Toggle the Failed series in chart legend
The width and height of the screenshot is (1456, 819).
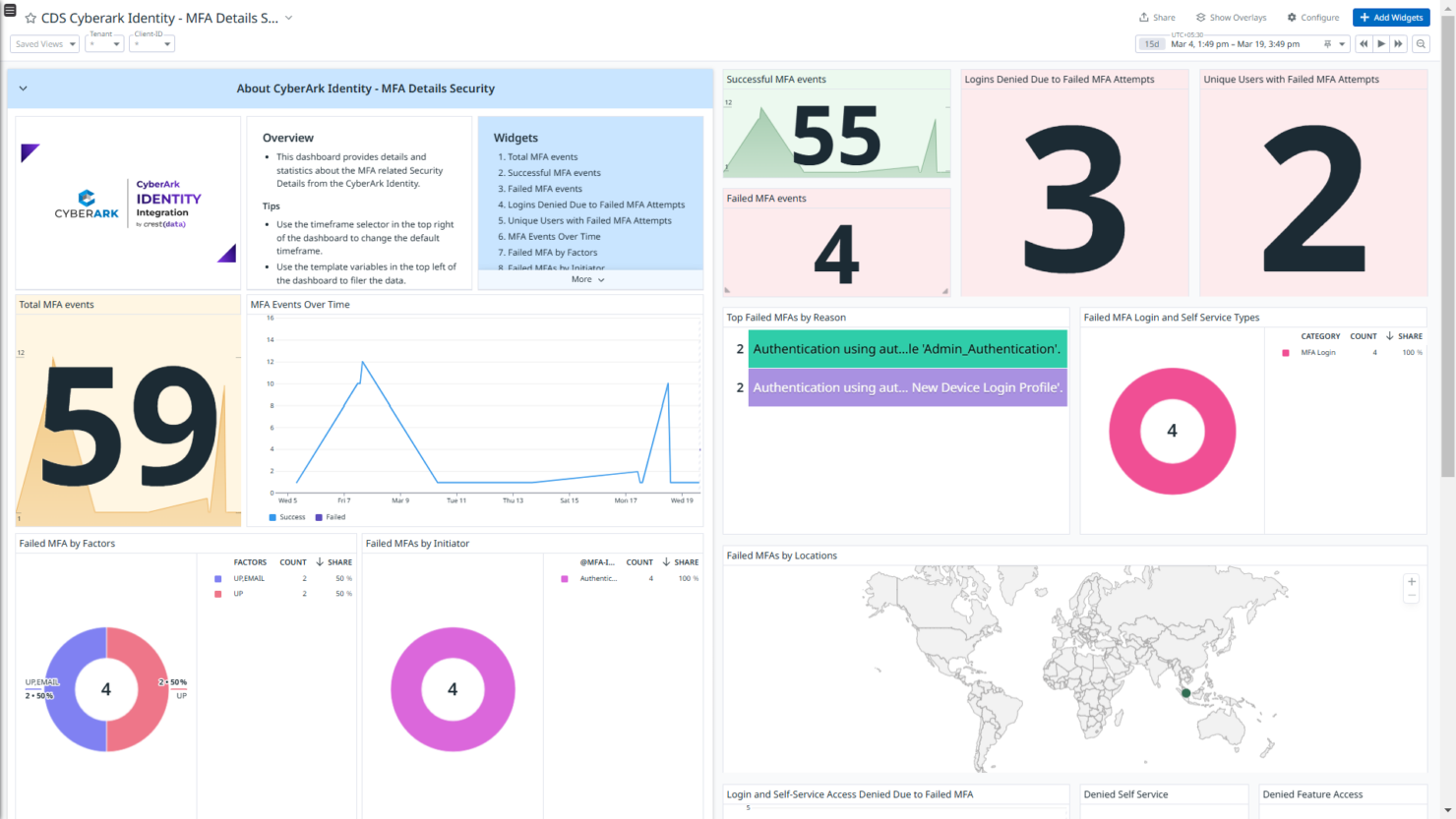coord(331,517)
